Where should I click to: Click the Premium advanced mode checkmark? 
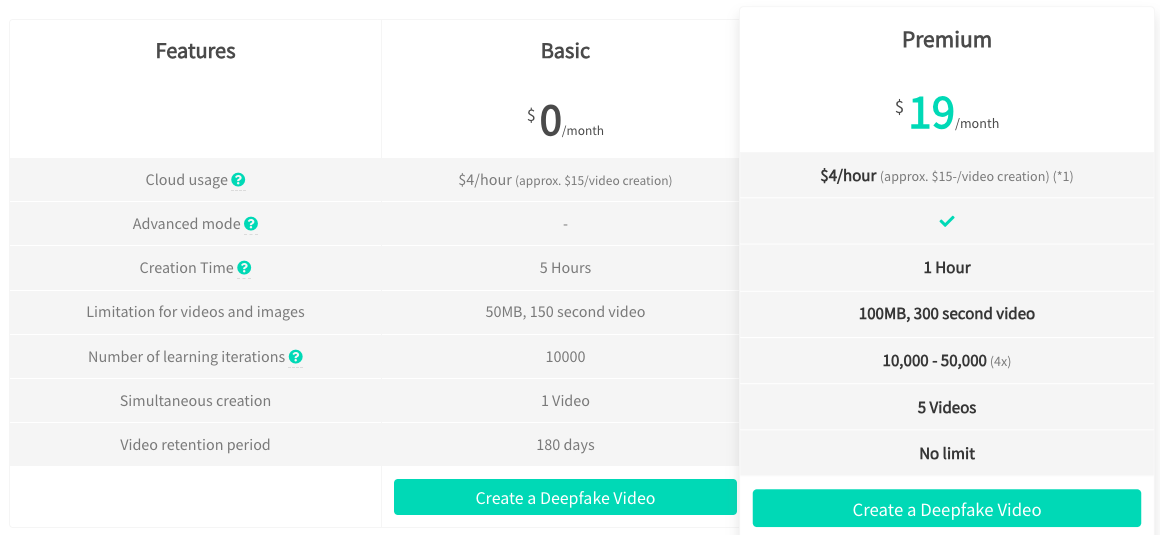[x=946, y=221]
